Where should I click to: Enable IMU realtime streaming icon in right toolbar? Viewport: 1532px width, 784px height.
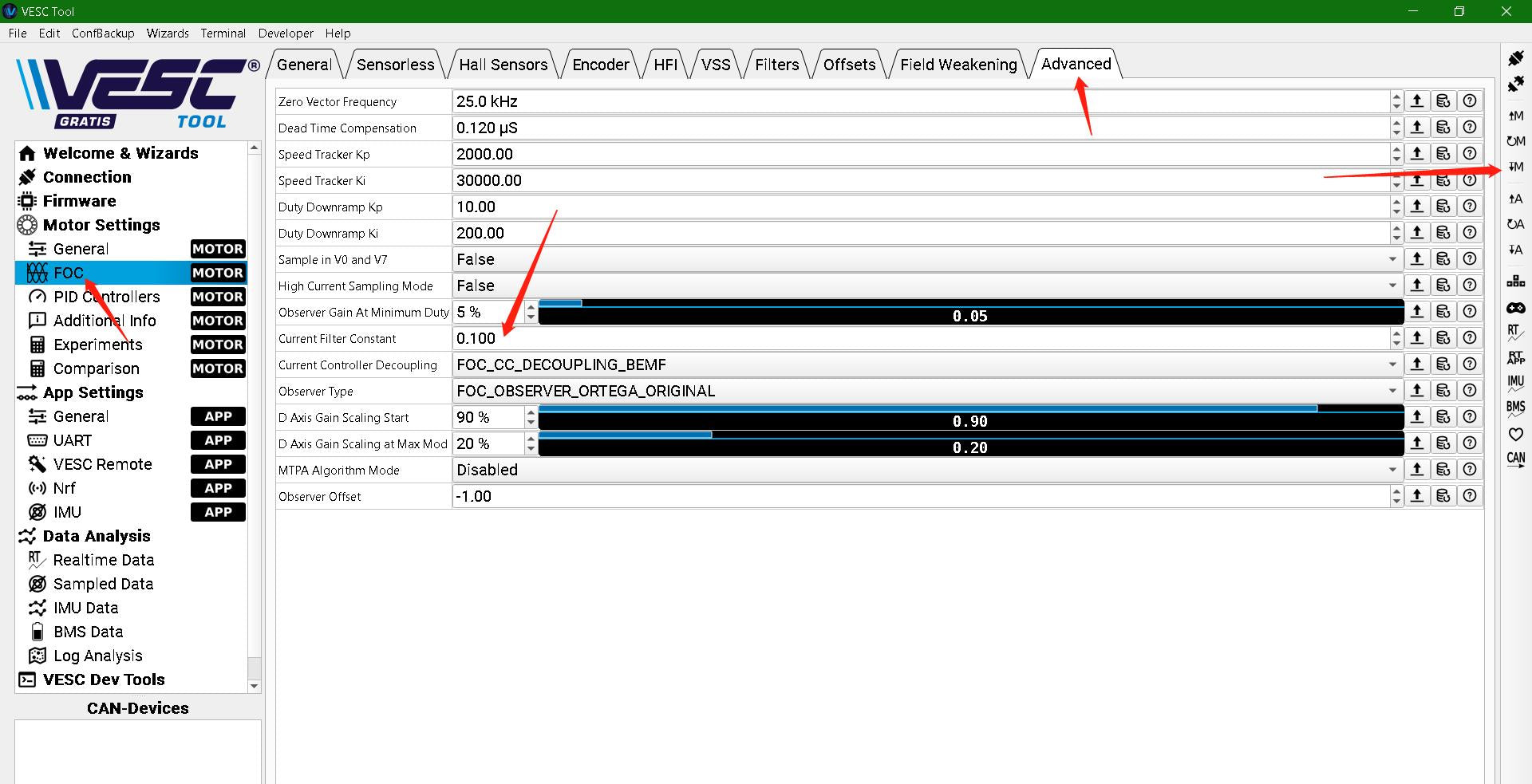point(1515,383)
